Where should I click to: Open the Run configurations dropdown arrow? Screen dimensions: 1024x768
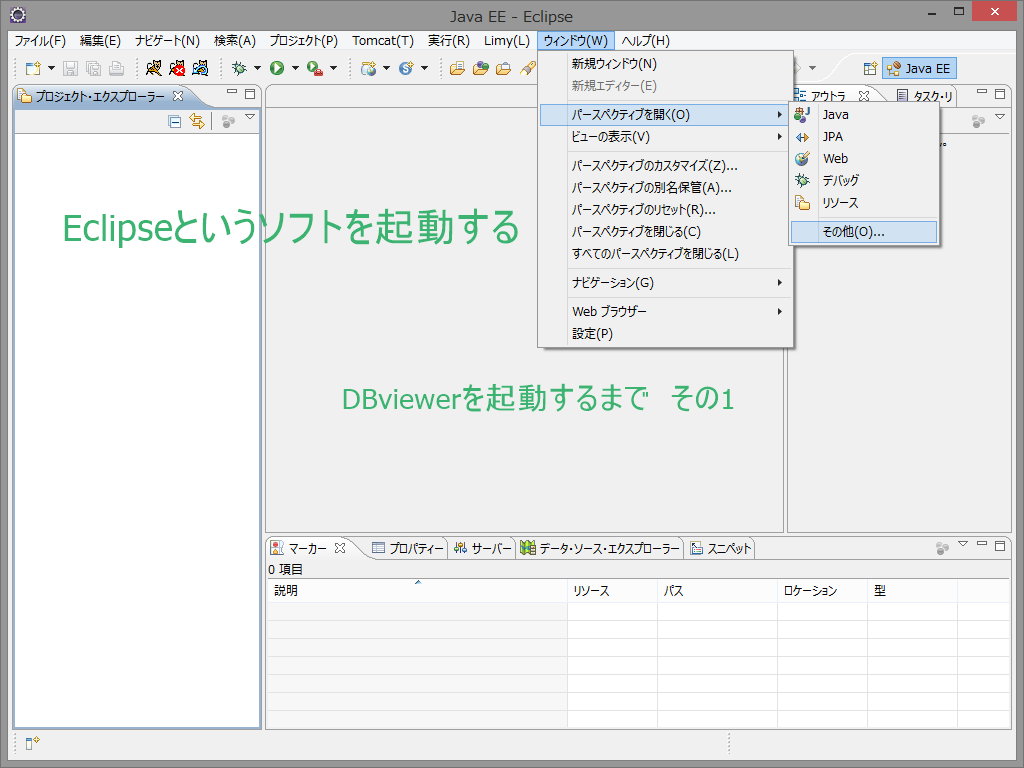295,68
